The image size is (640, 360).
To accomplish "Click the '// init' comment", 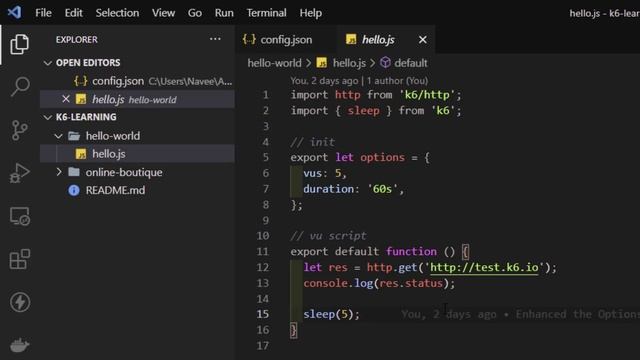I will tap(313, 142).
